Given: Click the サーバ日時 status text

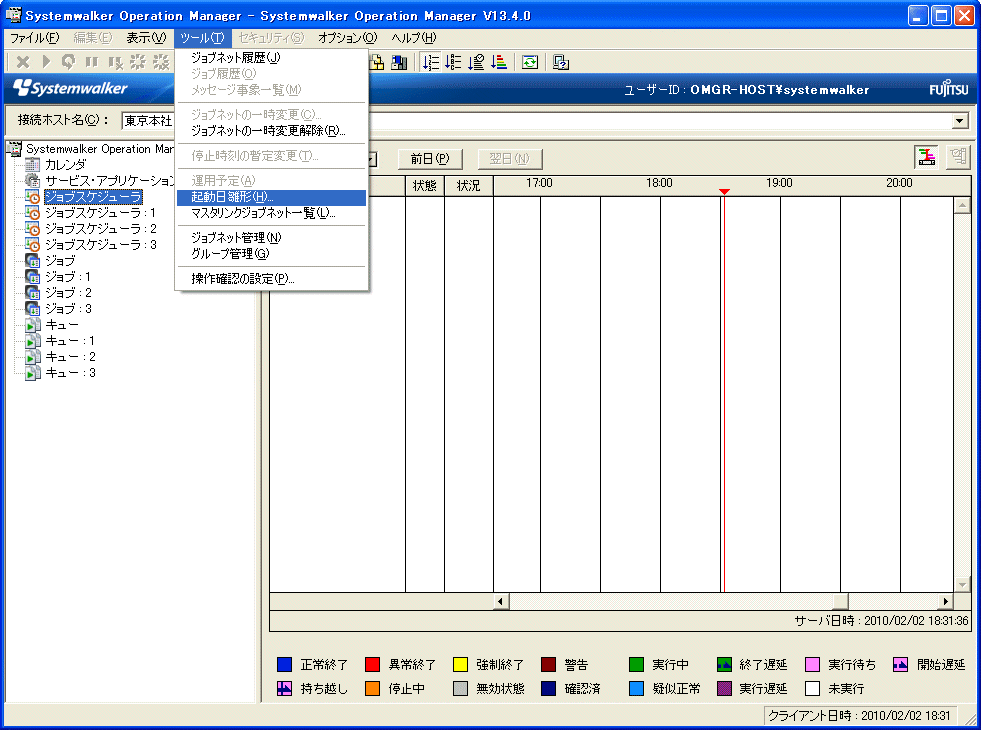Looking at the screenshot, I should [881, 621].
